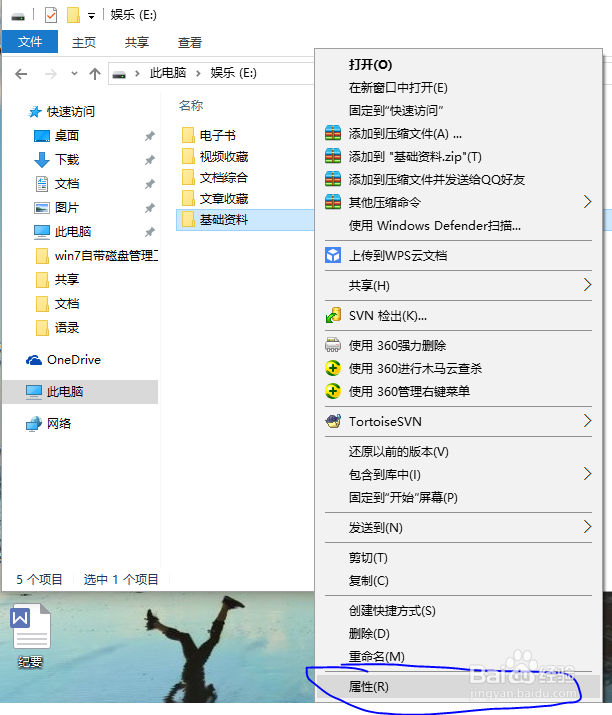Expand the TortoiseSVN submenu arrow
This screenshot has height=715, width=612.
pos(587,421)
